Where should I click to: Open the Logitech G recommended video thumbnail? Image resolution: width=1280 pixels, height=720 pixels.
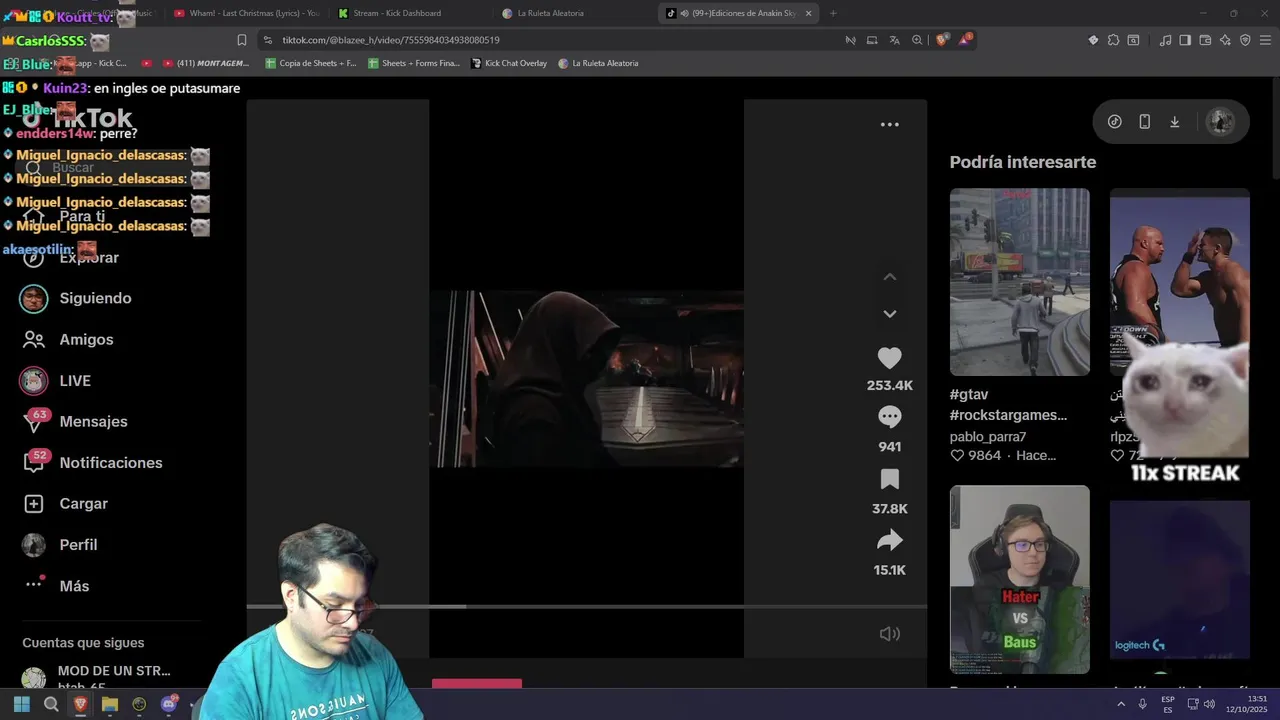pos(1179,580)
